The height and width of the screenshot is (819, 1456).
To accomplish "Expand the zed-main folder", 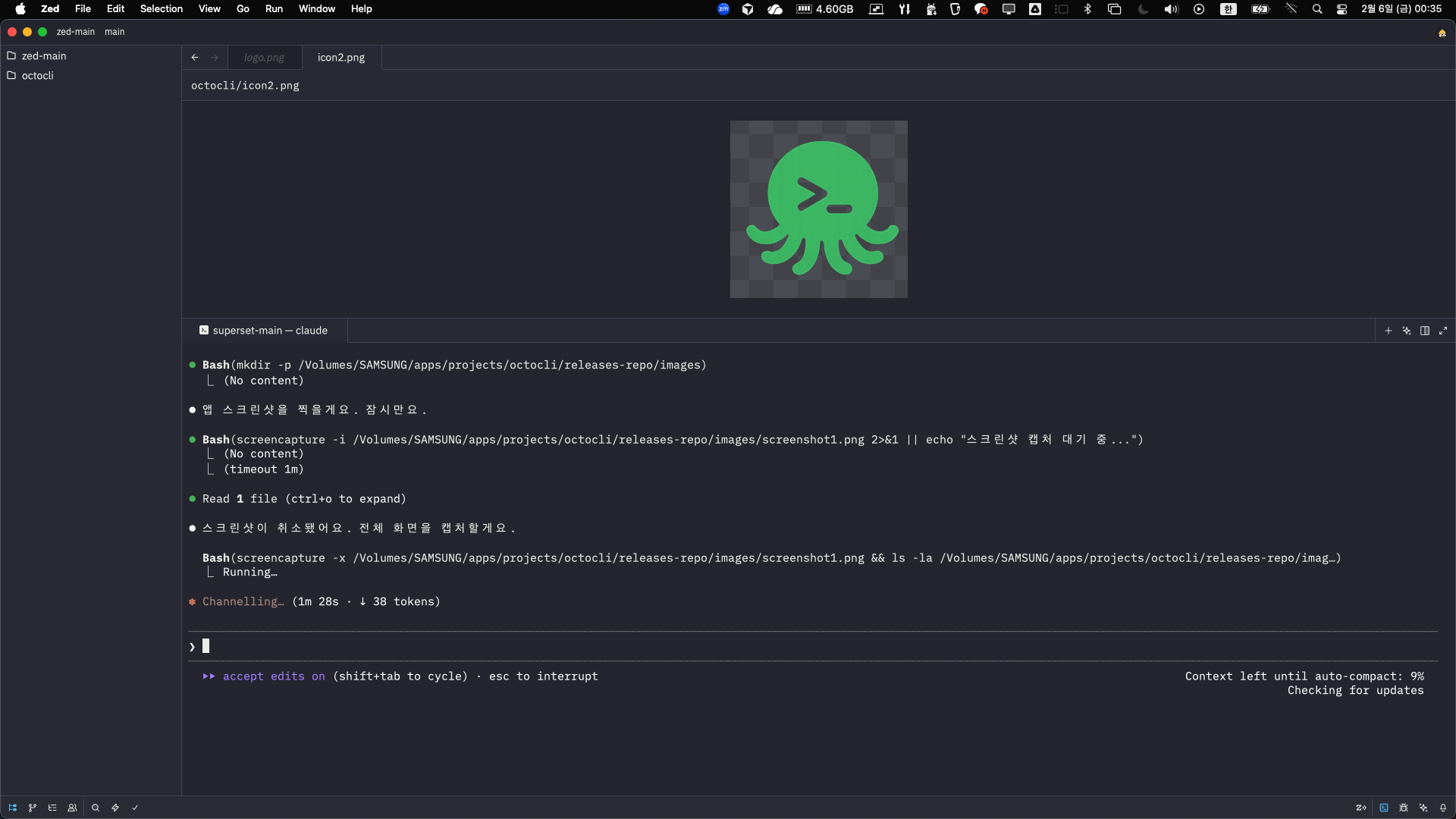I will (44, 56).
